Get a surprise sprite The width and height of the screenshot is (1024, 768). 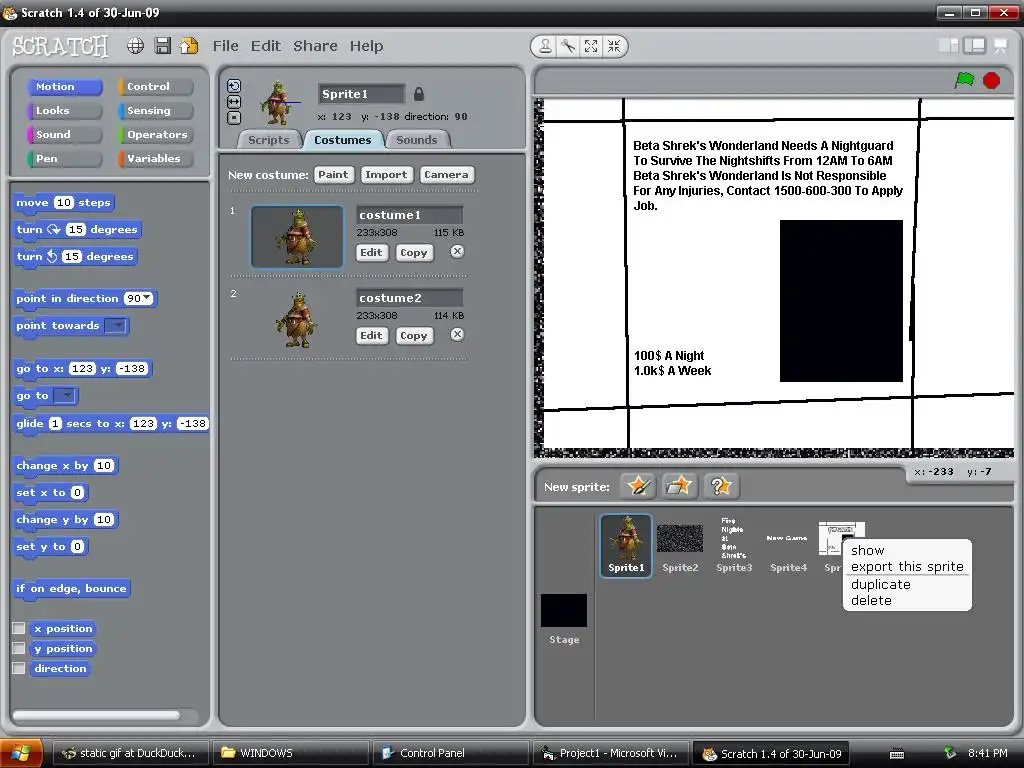tap(720, 486)
